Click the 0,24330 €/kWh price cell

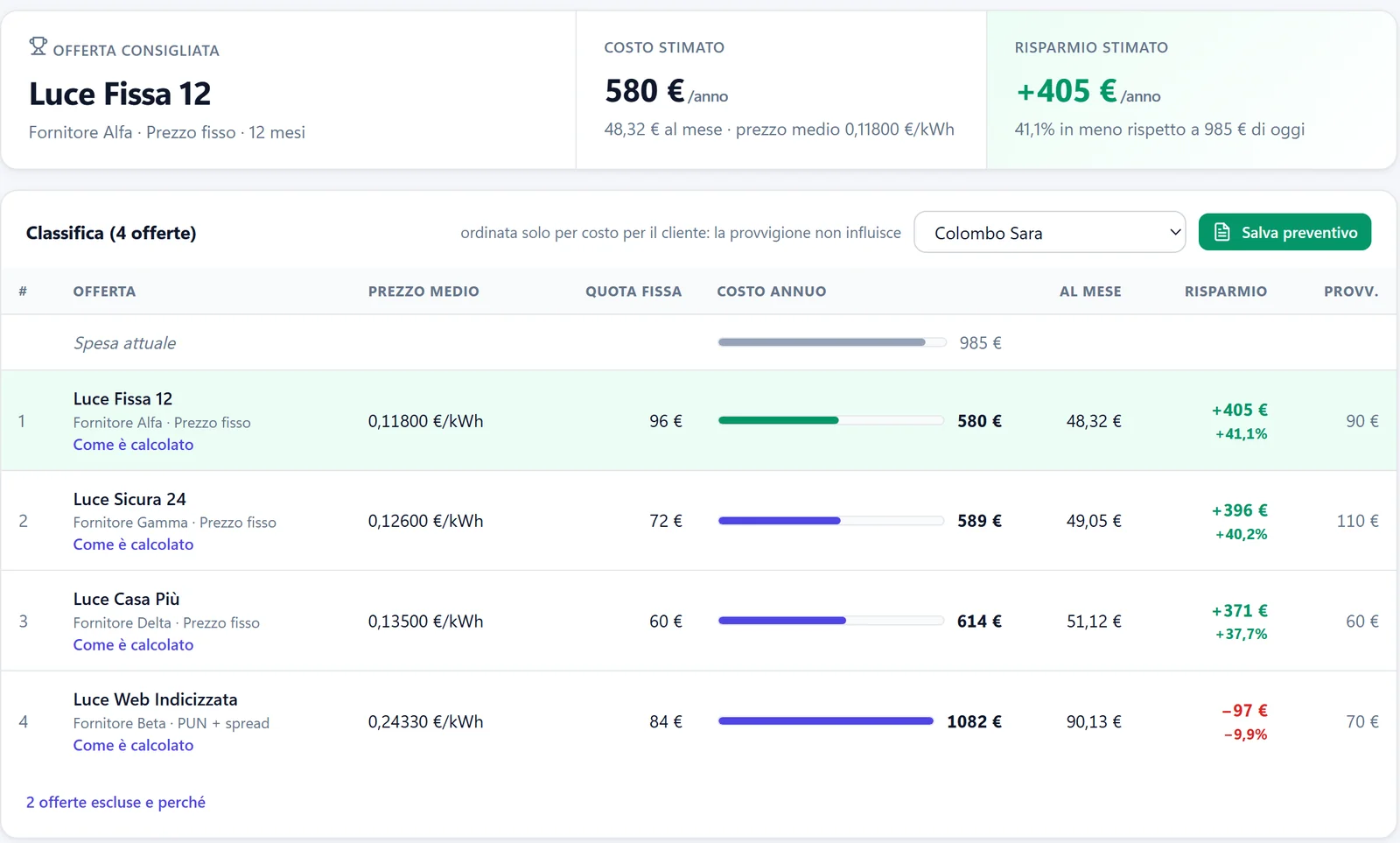tap(425, 722)
